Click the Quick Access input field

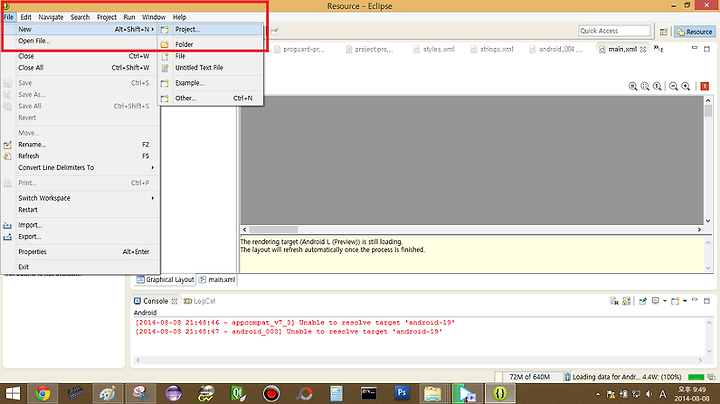tap(614, 31)
